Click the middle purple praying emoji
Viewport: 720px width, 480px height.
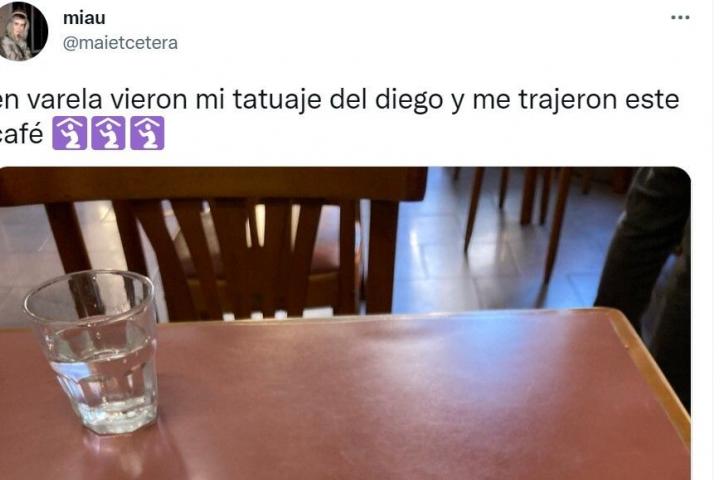pyautogui.click(x=108, y=134)
